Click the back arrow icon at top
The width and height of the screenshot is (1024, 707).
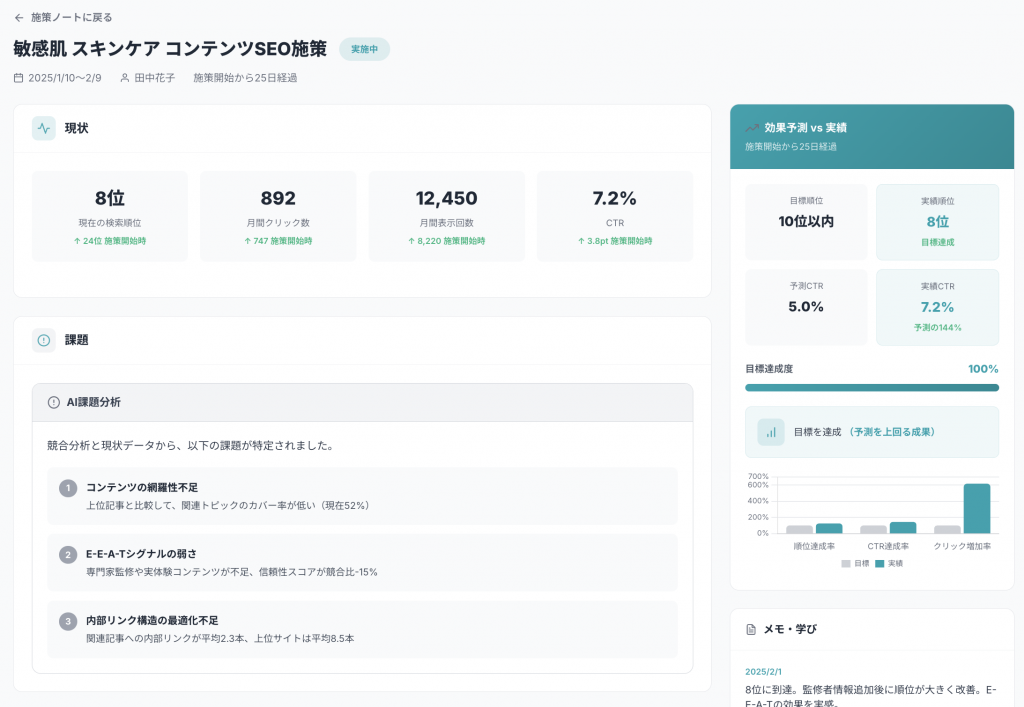(19, 17)
